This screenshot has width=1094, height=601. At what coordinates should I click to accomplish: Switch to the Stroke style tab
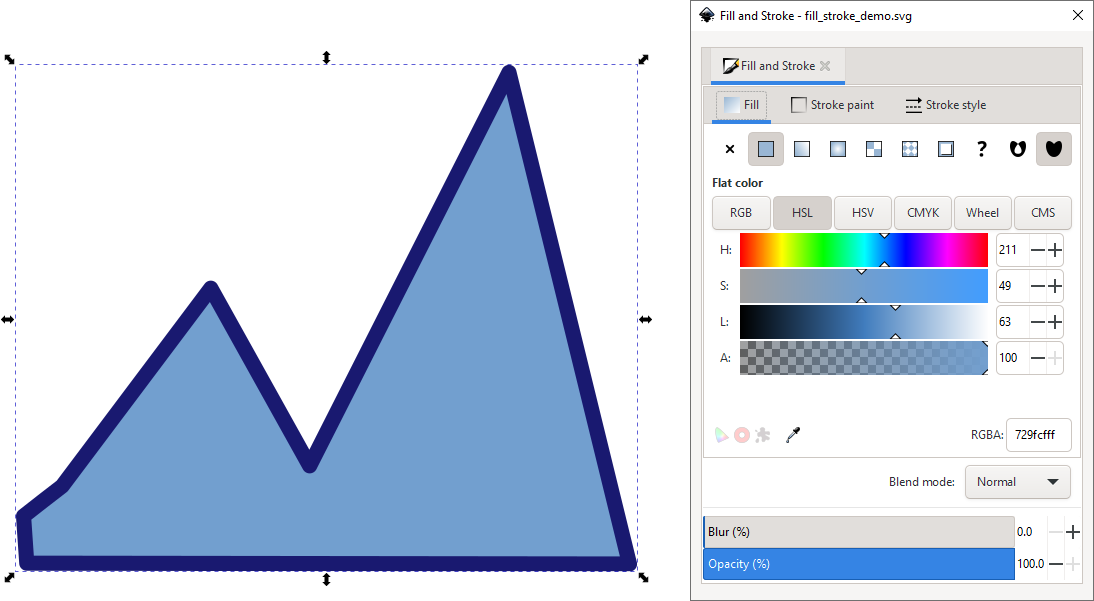945,105
